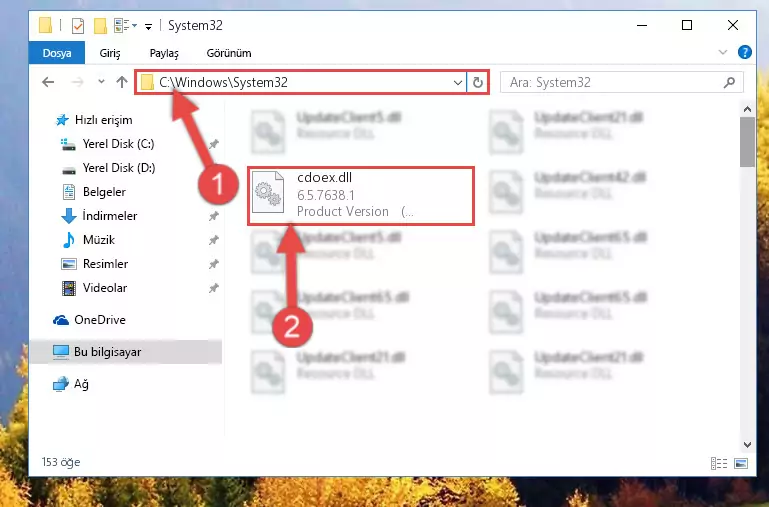Click the Properties quick access icon

(x=77, y=25)
